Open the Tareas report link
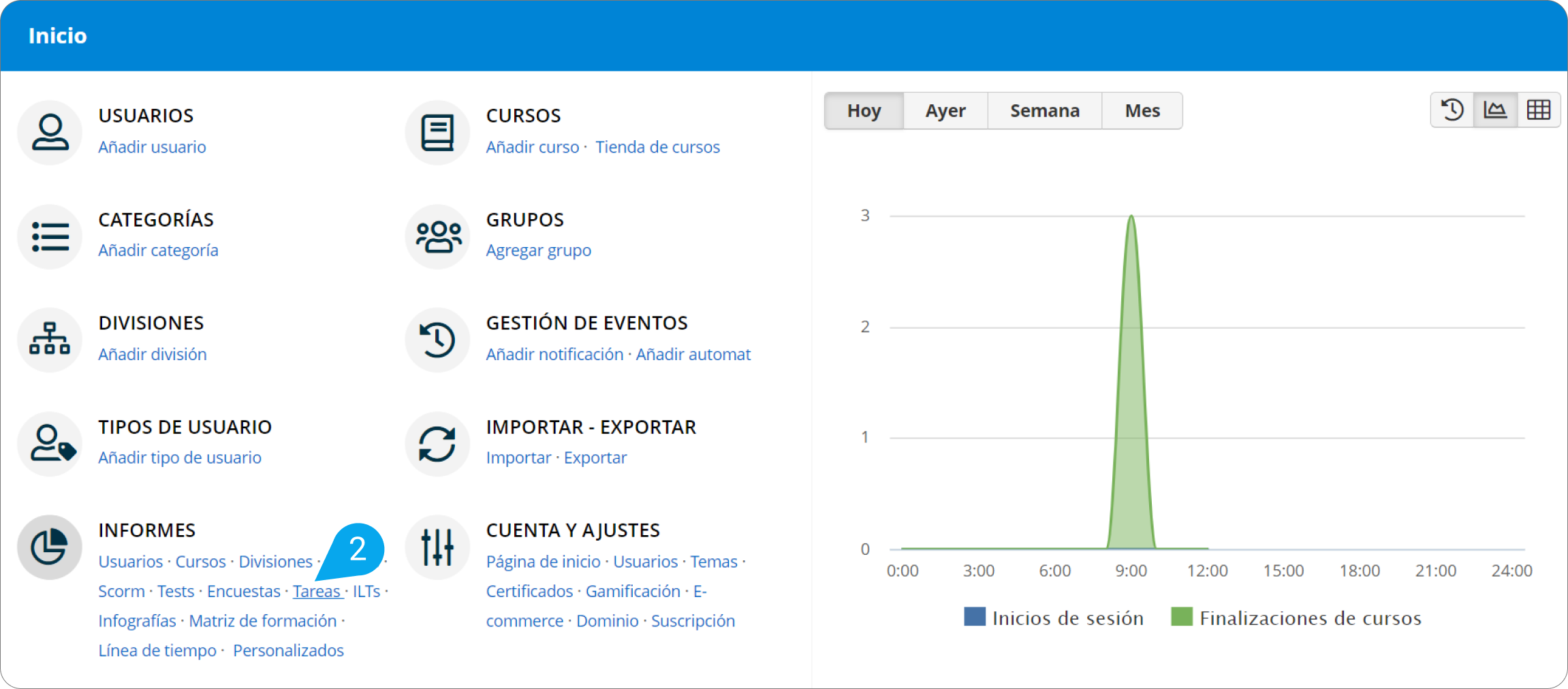 click(x=317, y=591)
